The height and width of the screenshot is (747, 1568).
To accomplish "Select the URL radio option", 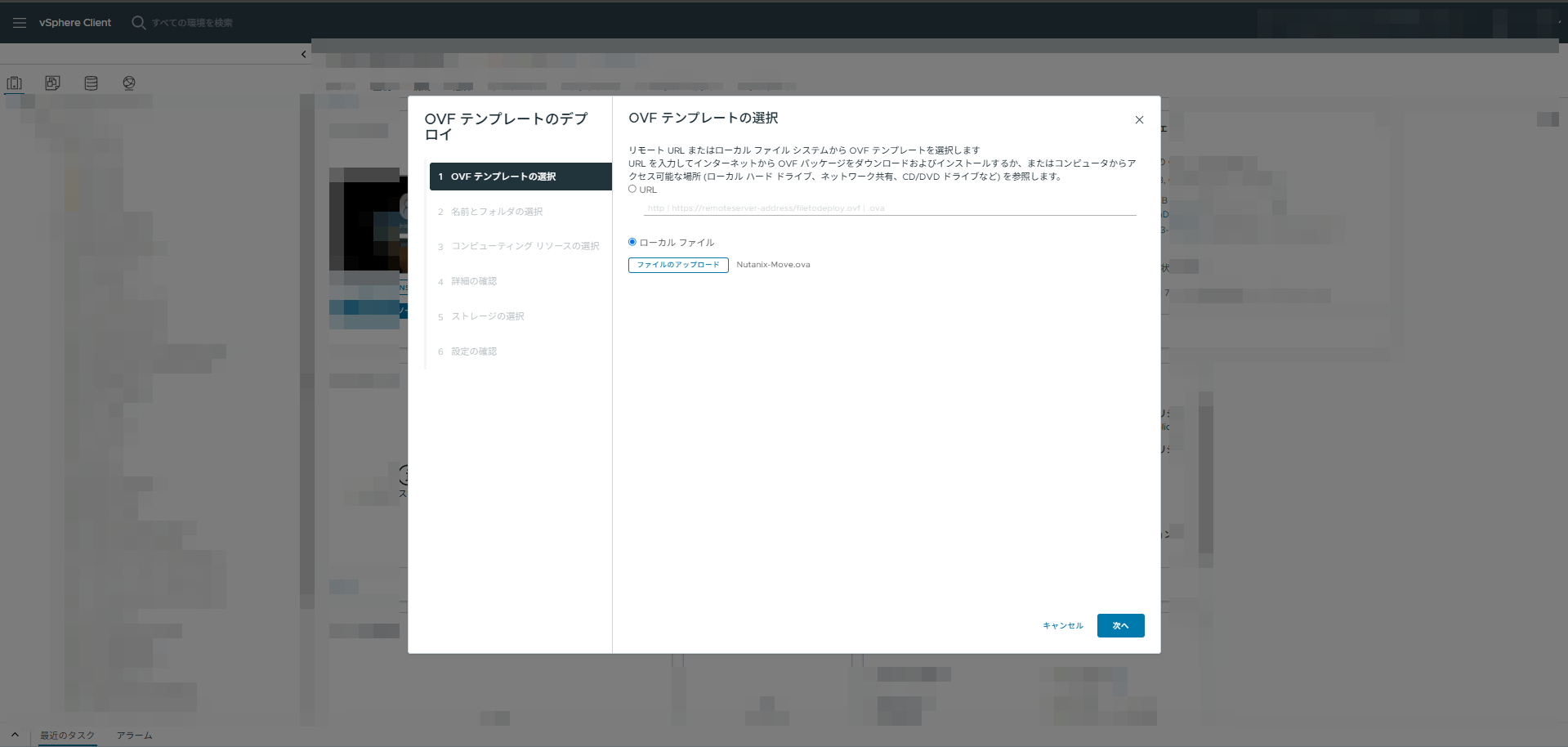I will [x=632, y=189].
